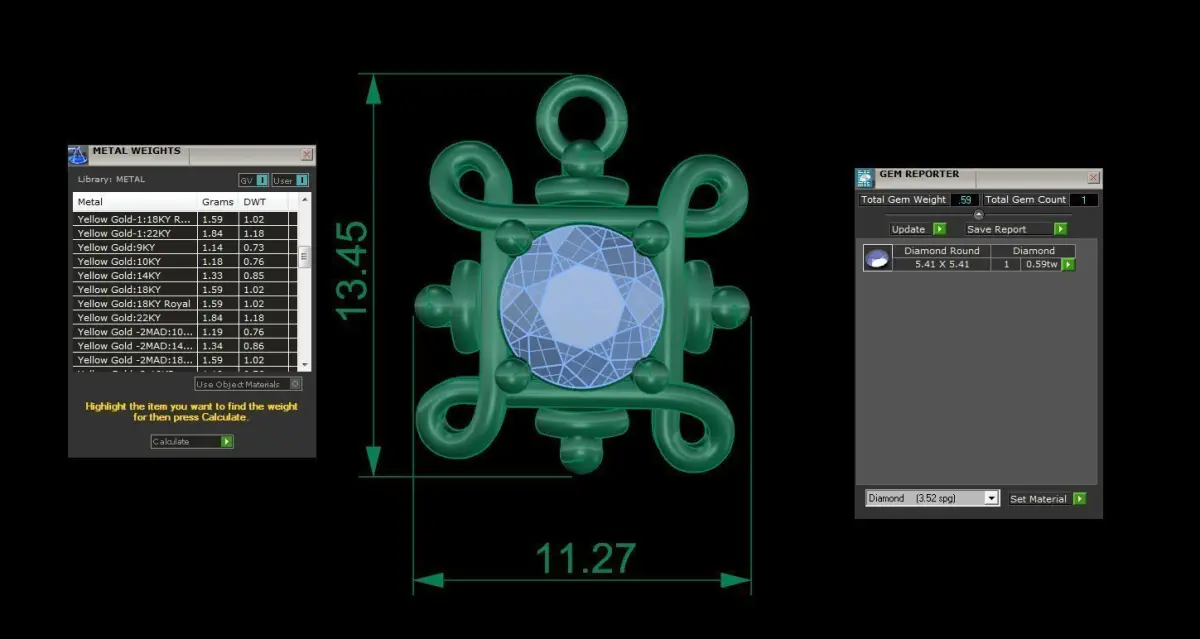Collapse the Gem Reporter header with the round arrow
This screenshot has width=1200, height=639.
(x=979, y=214)
